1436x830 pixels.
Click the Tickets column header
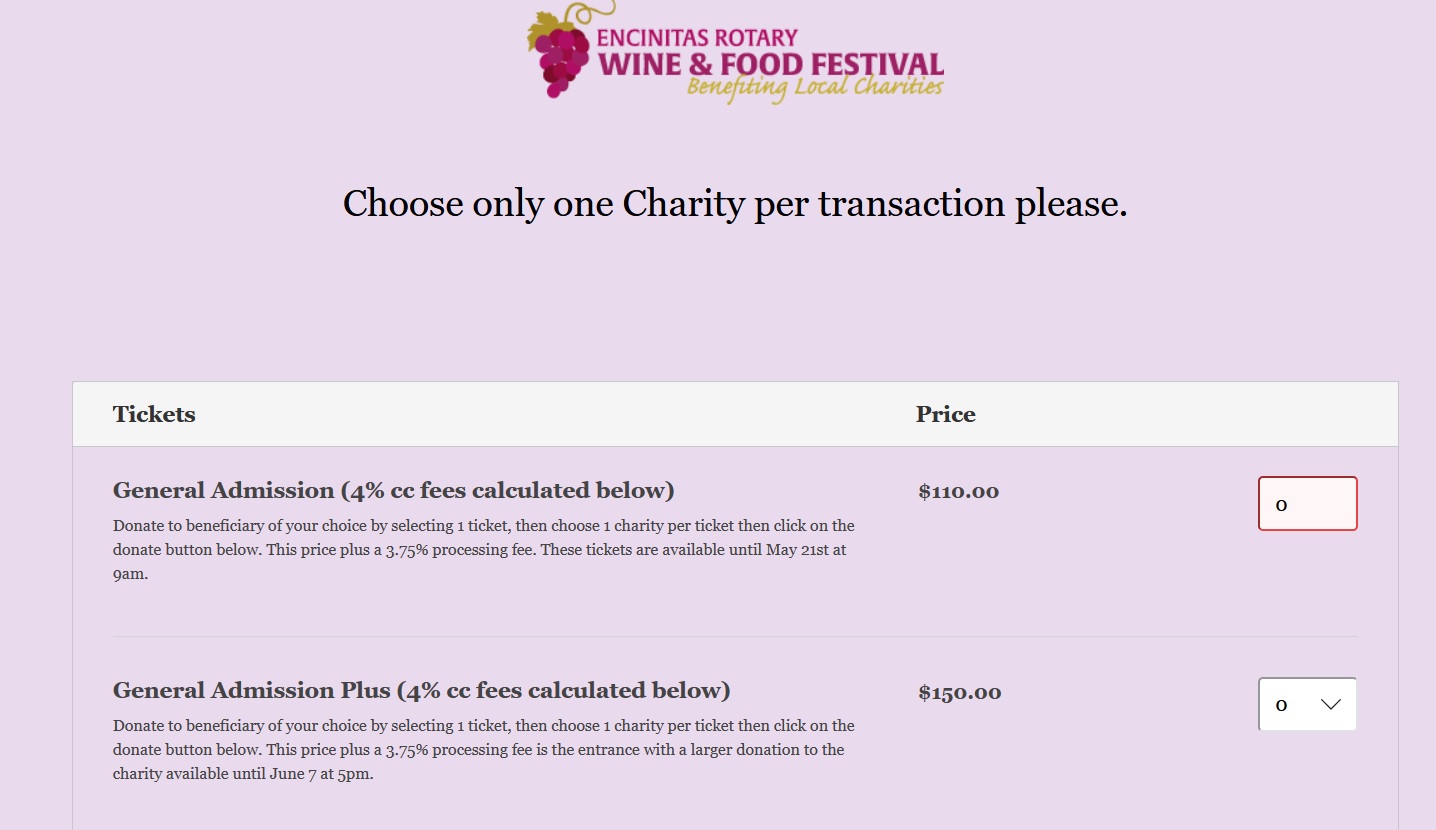pyautogui.click(x=154, y=414)
